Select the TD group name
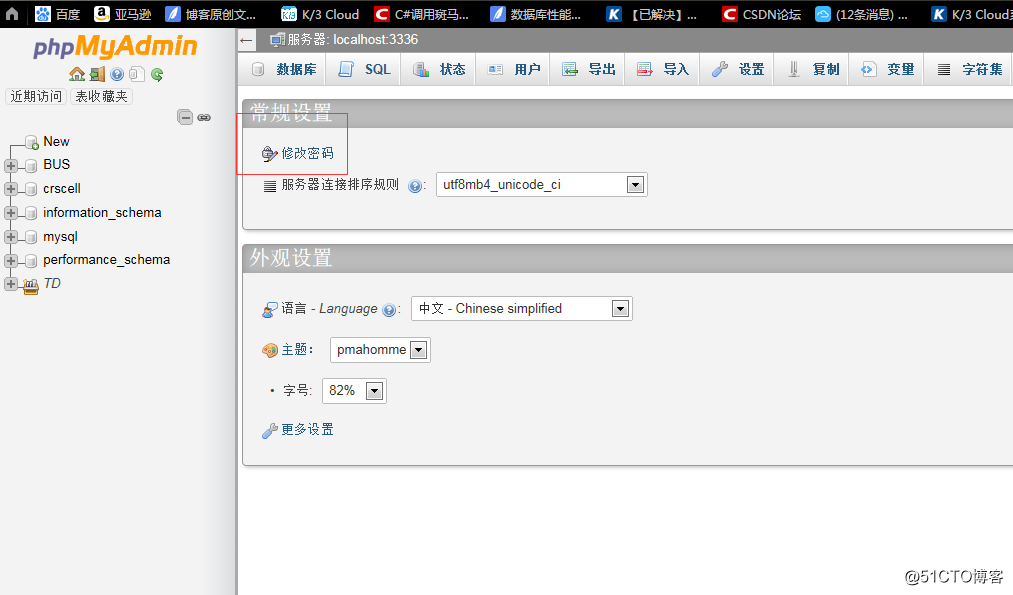Viewport: 1013px width, 595px height. [x=52, y=283]
